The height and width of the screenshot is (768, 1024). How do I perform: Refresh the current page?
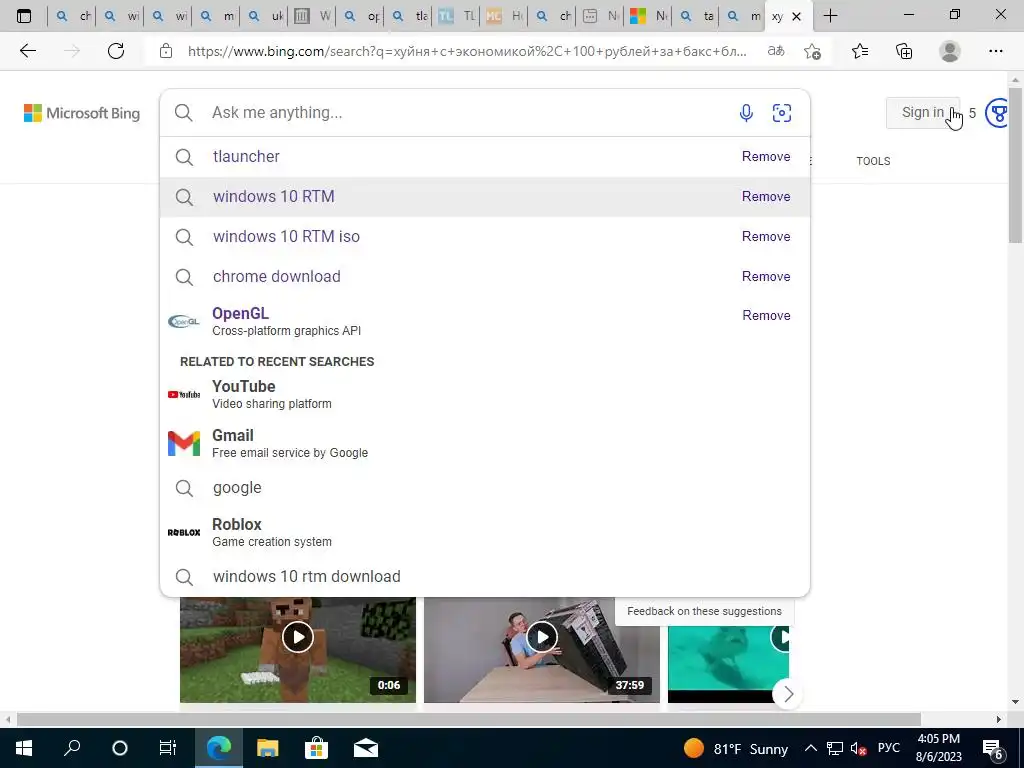[116, 51]
